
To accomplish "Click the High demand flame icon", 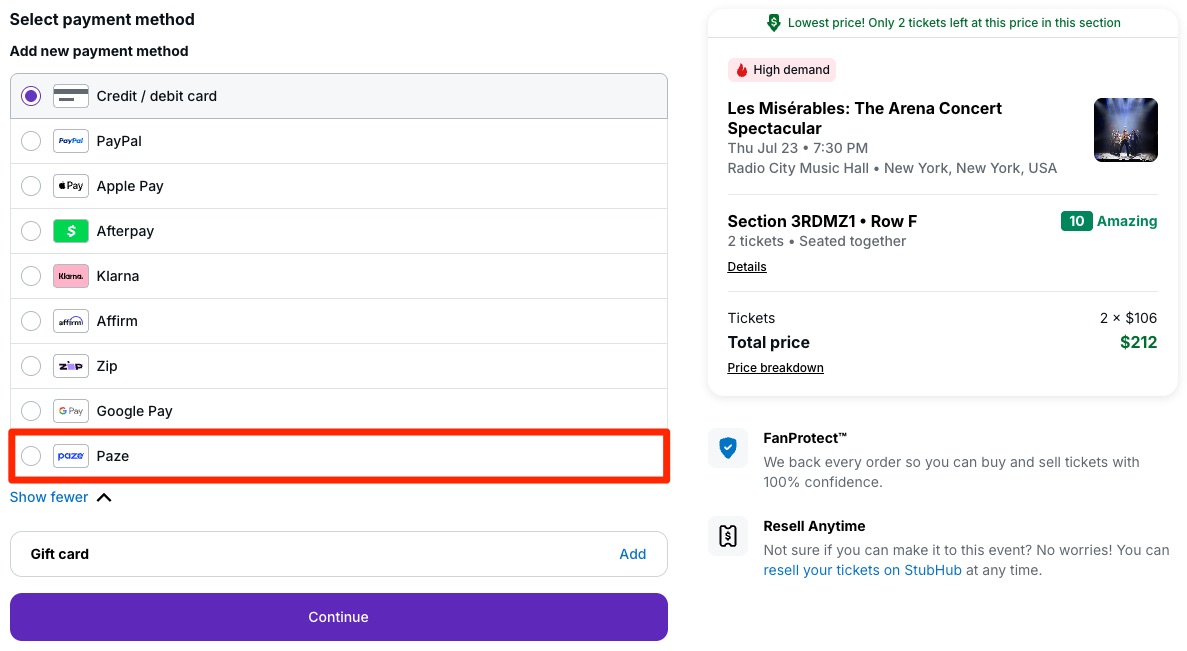I will point(742,70).
